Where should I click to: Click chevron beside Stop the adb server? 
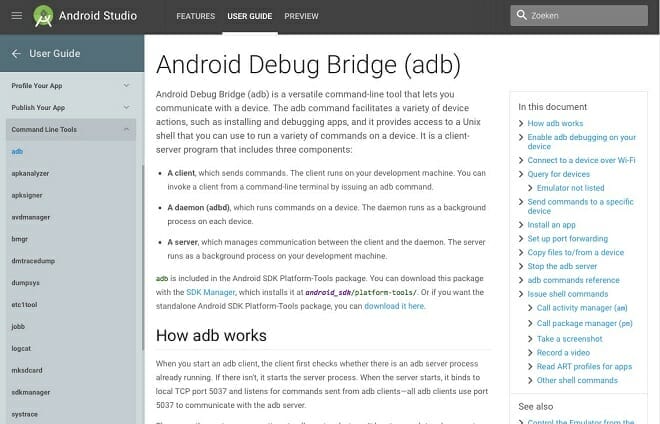pos(521,267)
